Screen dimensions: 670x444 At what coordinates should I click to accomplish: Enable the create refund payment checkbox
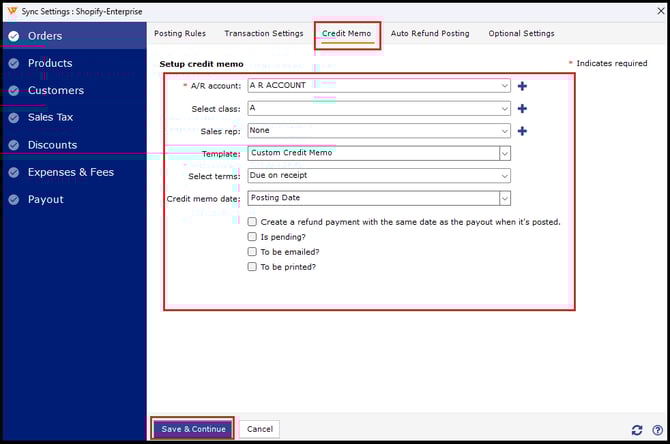coord(253,222)
